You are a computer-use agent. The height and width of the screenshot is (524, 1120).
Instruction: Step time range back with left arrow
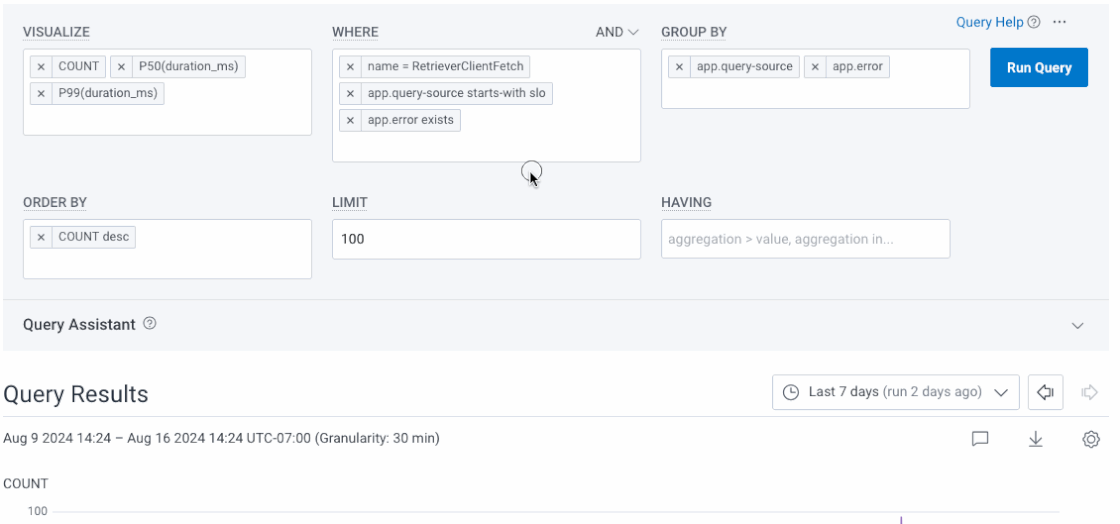click(x=1045, y=392)
